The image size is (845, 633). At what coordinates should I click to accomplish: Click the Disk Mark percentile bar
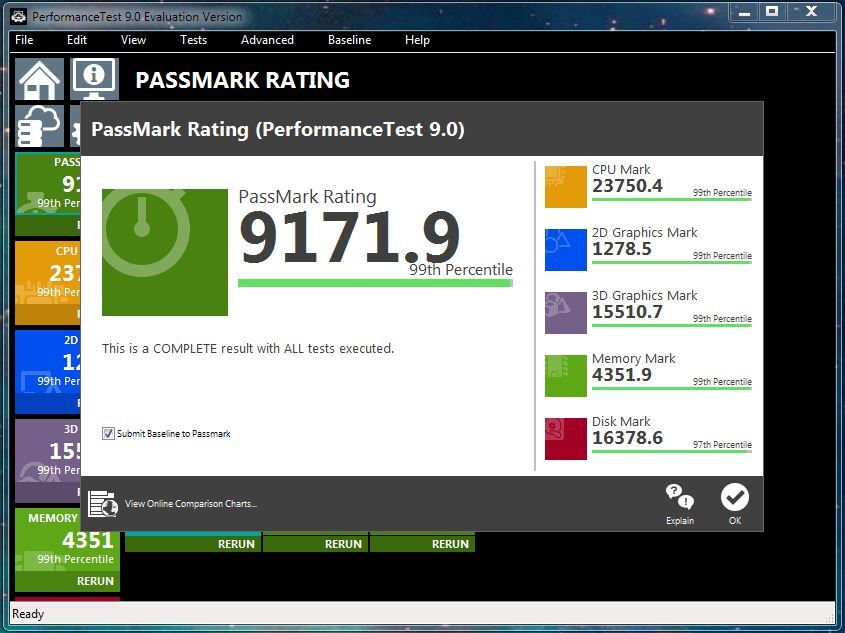[671, 451]
